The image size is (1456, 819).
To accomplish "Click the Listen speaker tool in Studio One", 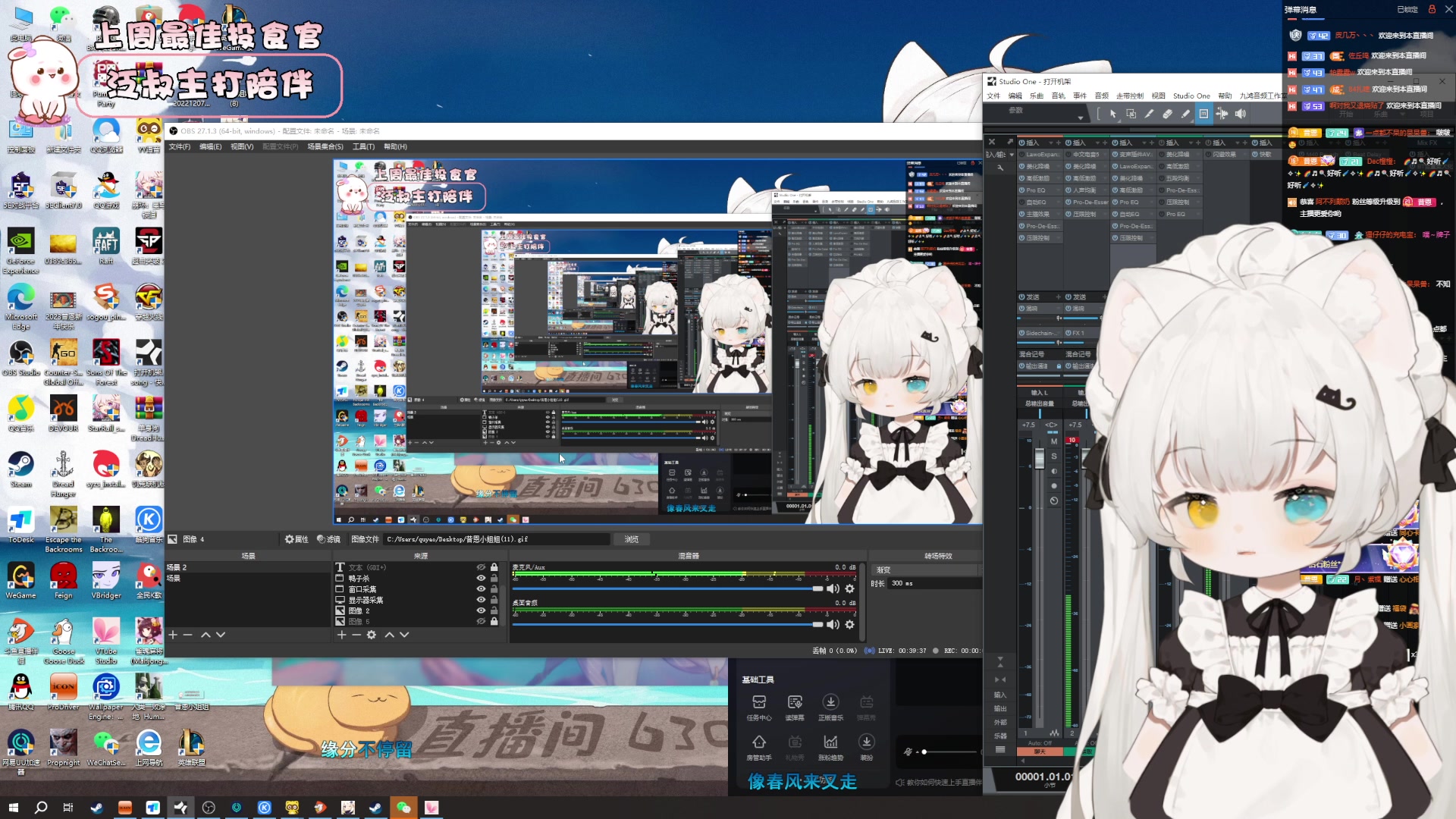I will point(1240,114).
